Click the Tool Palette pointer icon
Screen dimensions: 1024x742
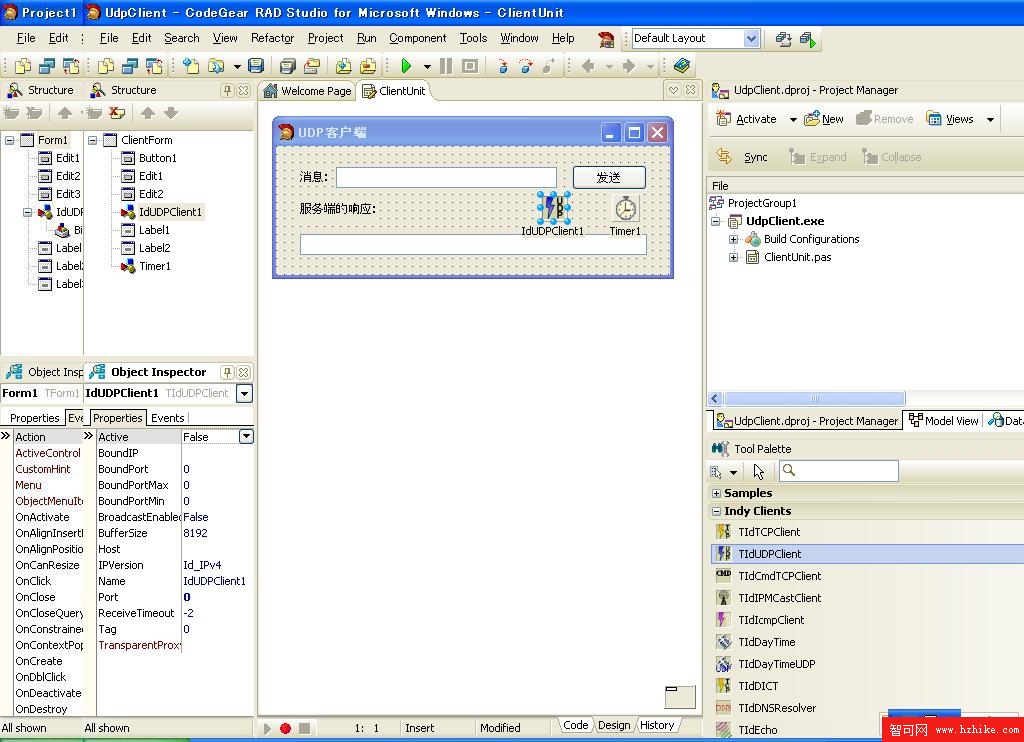(758, 472)
